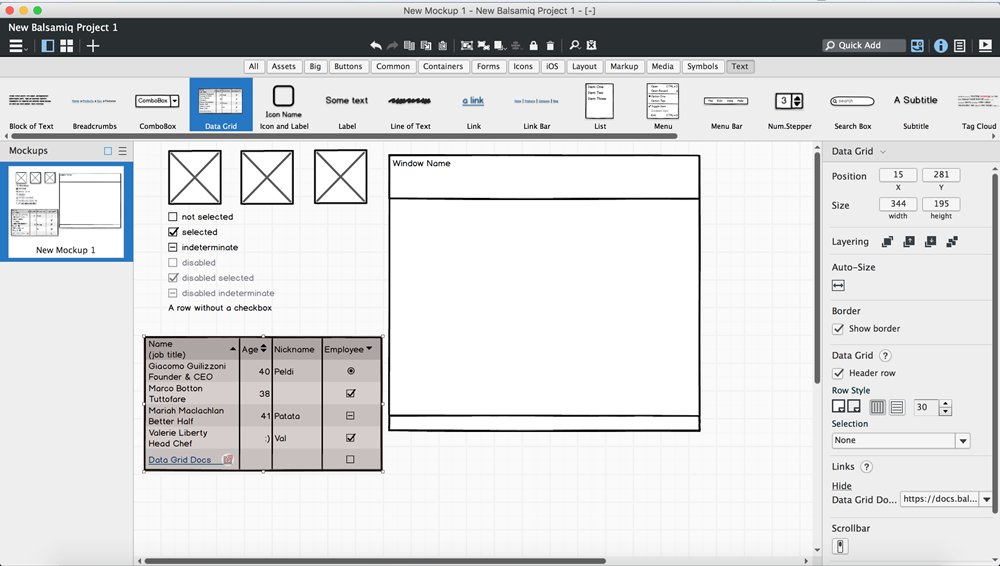Disable the Header row checkbox
Image resolution: width=1000 pixels, height=566 pixels.
point(839,373)
